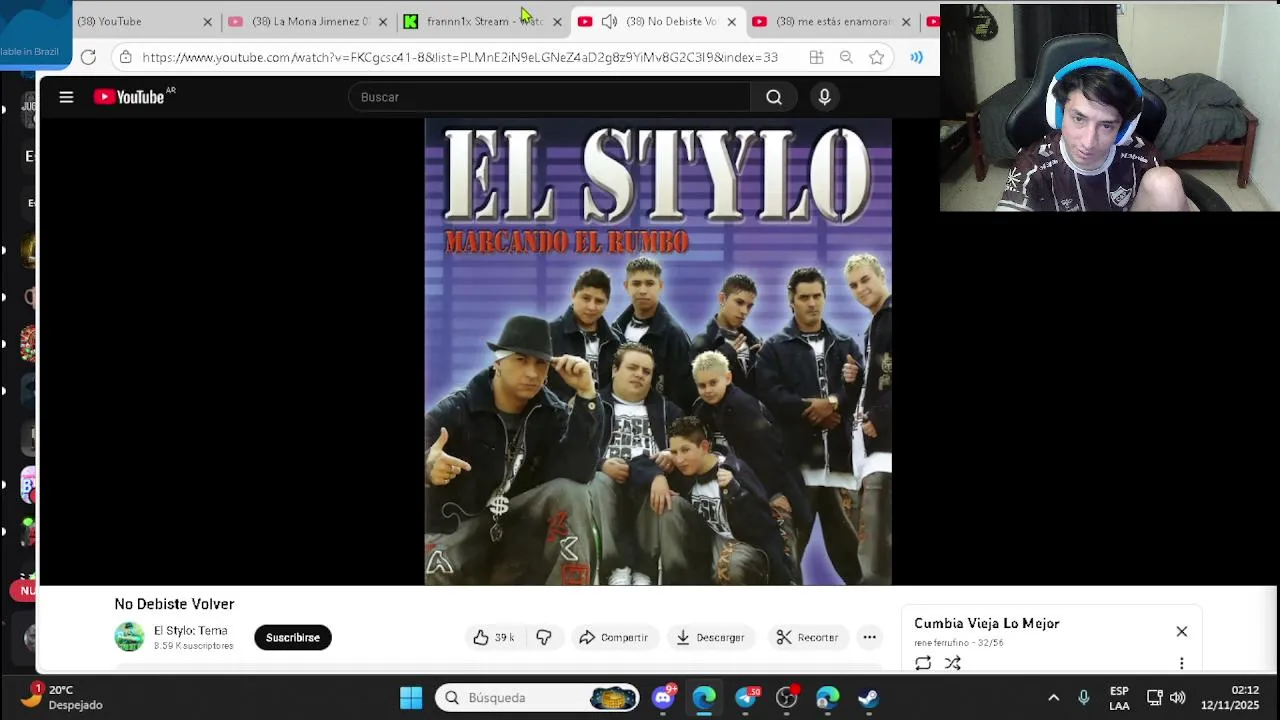This screenshot has height=720, width=1280.
Task: Download video with Descargar button
Action: pos(710,637)
